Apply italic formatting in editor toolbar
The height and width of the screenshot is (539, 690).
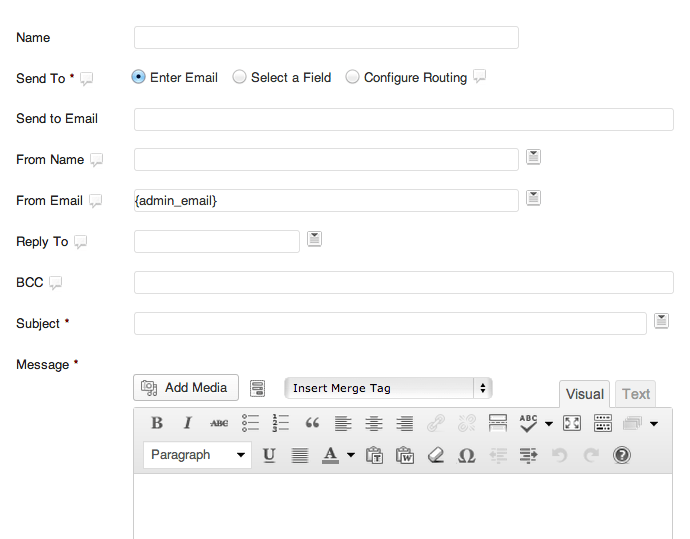click(187, 423)
